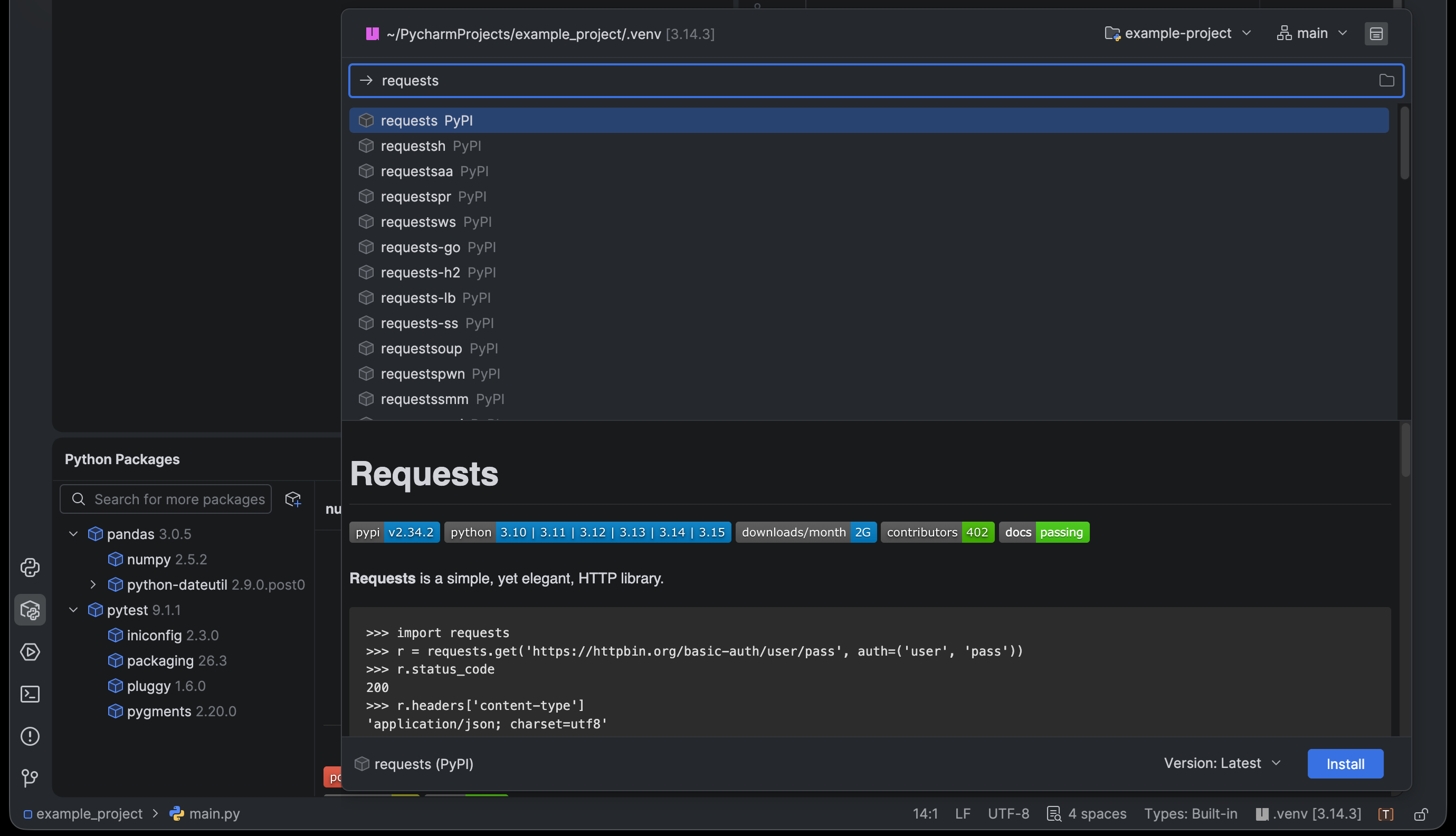Expand the python-dateutil tree node
The height and width of the screenshot is (836, 1456).
pos(93,584)
